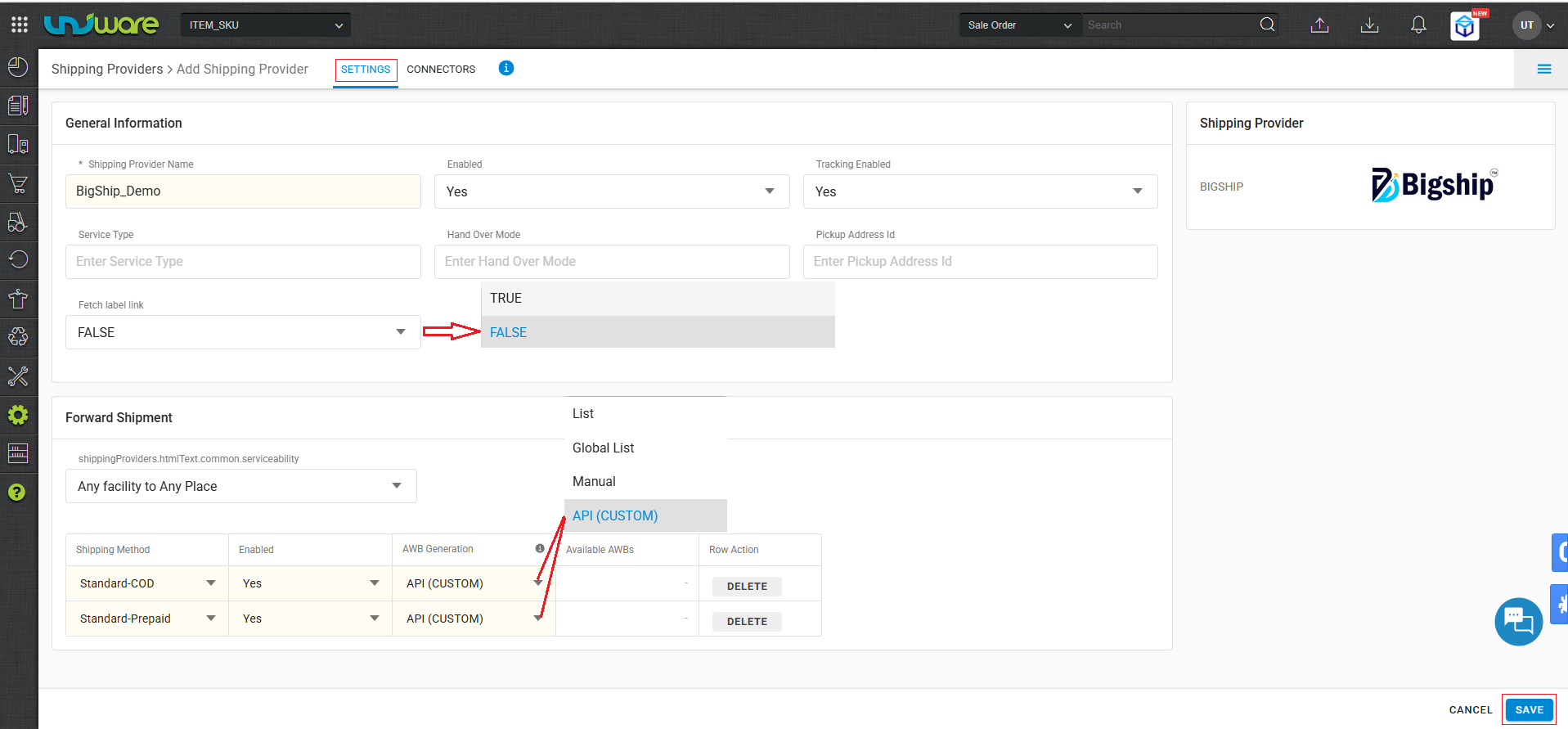Click the download icon in top bar
This screenshot has width=1568, height=729.
(1369, 25)
